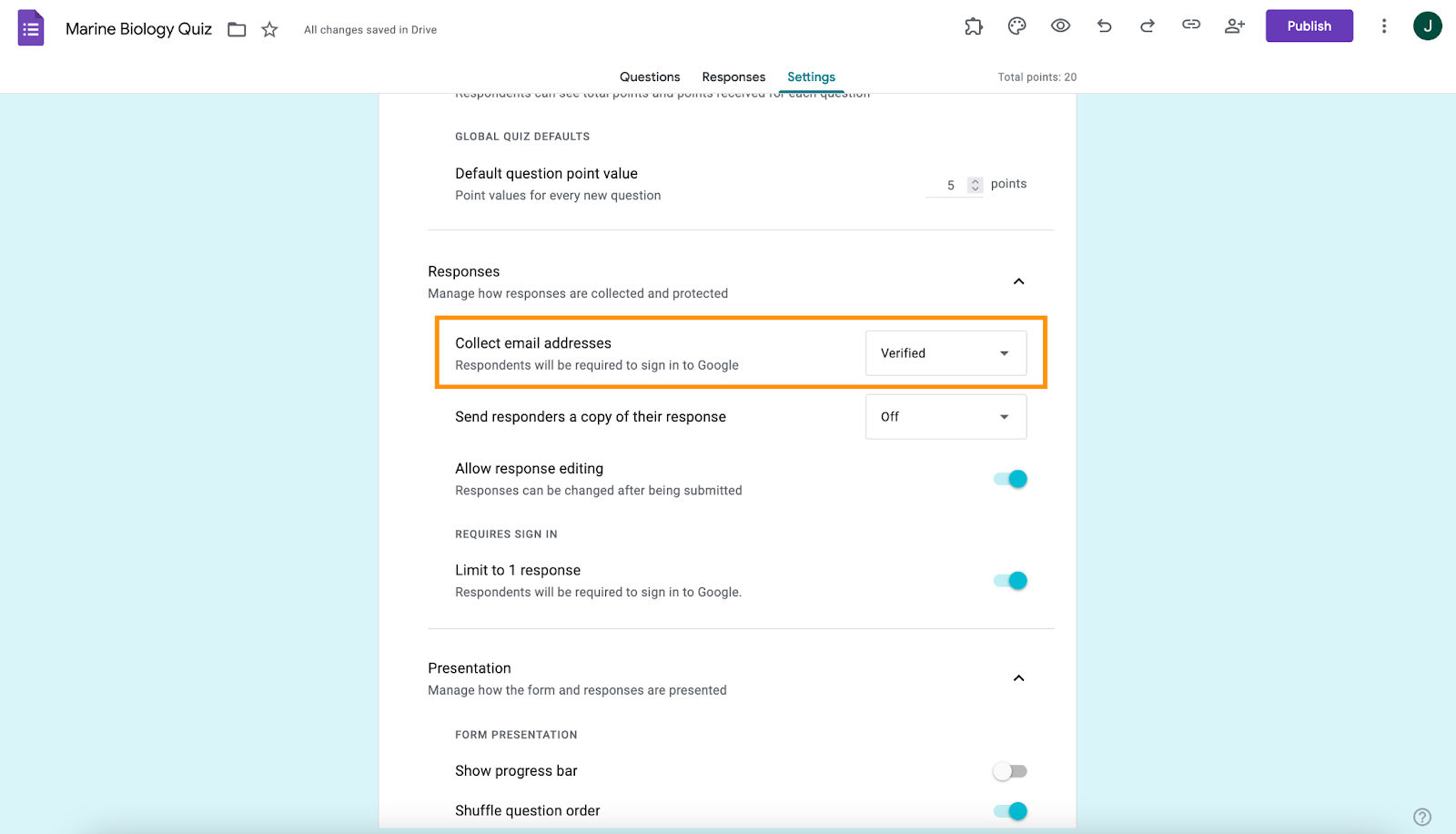
Task: Preview the form with eye icon
Action: click(x=1060, y=26)
